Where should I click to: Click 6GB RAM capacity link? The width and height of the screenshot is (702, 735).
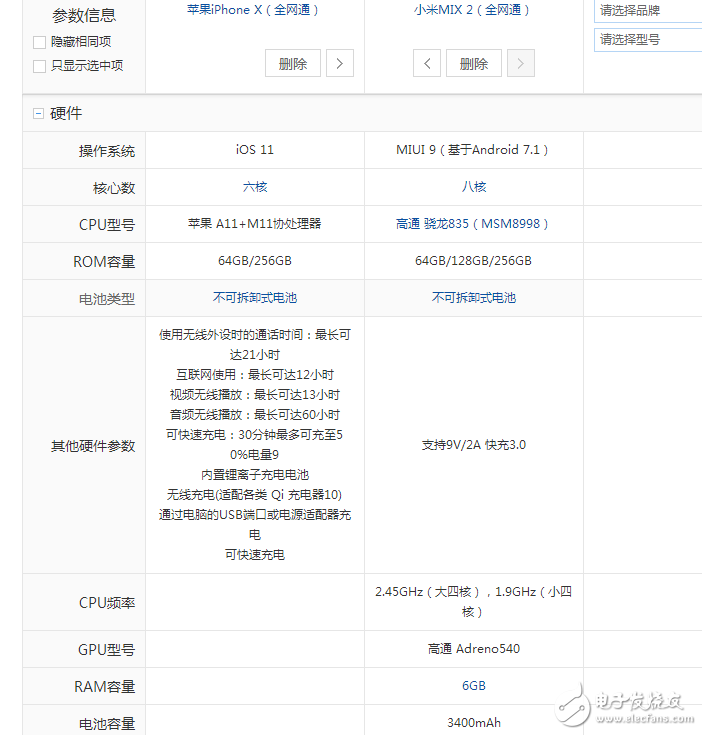474,686
